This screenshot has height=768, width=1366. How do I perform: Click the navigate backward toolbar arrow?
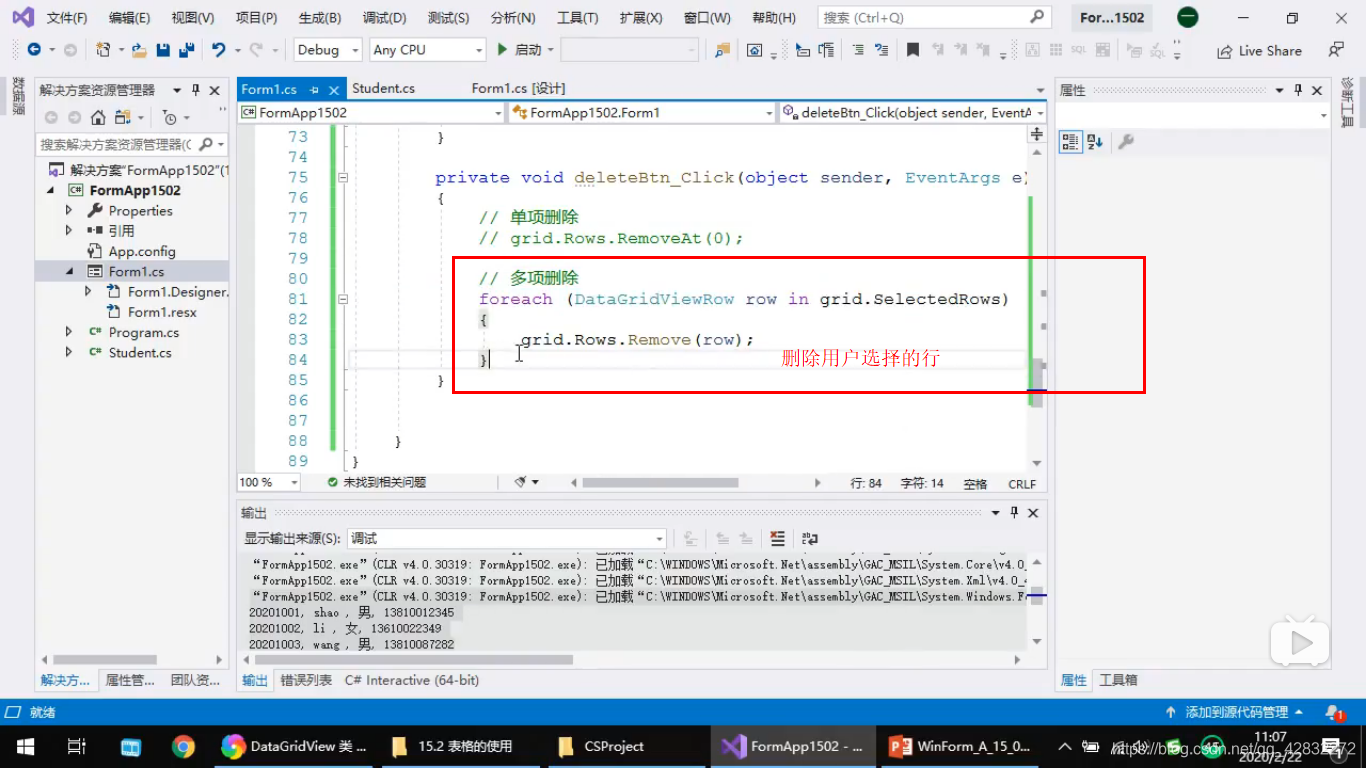point(34,50)
